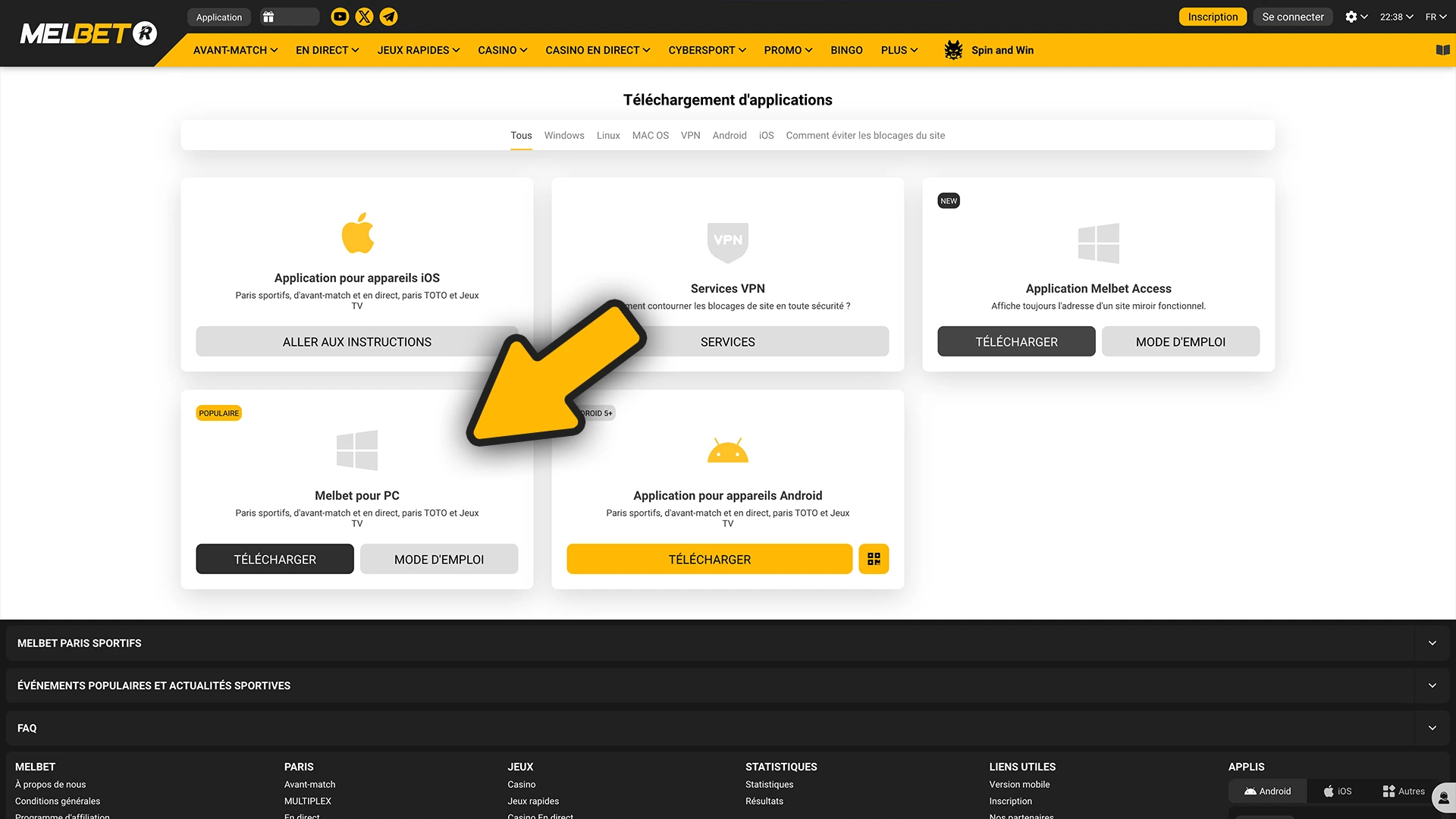Open the CASINO dropdown menu
The image size is (1456, 819).
[502, 50]
